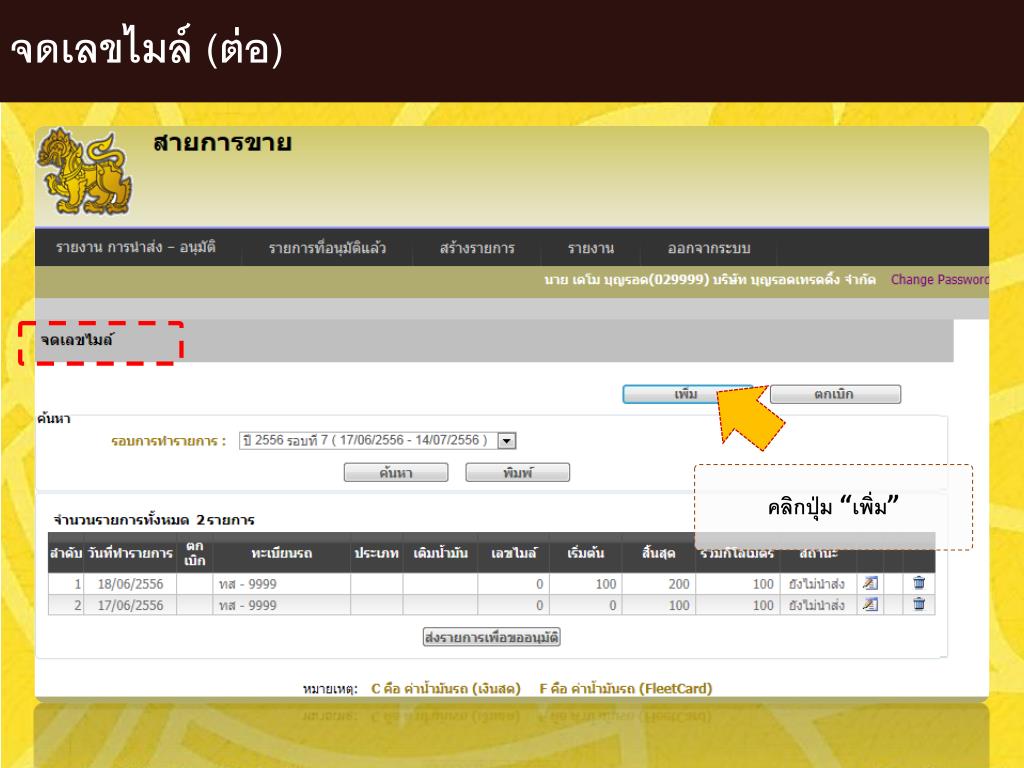The image size is (1024, 768).
Task: Click the ทะเบียนรถ column header
Action: click(x=281, y=553)
